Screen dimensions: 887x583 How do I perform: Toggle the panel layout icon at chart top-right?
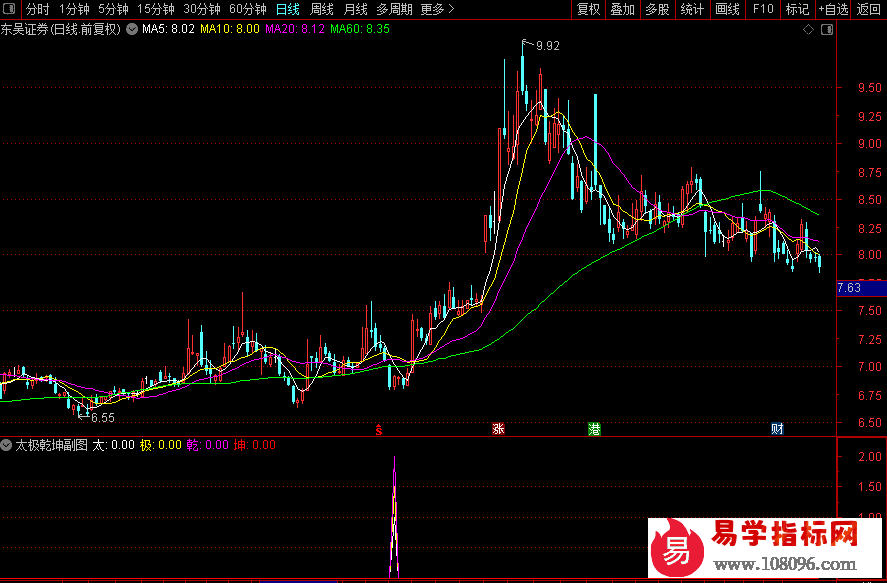827,29
